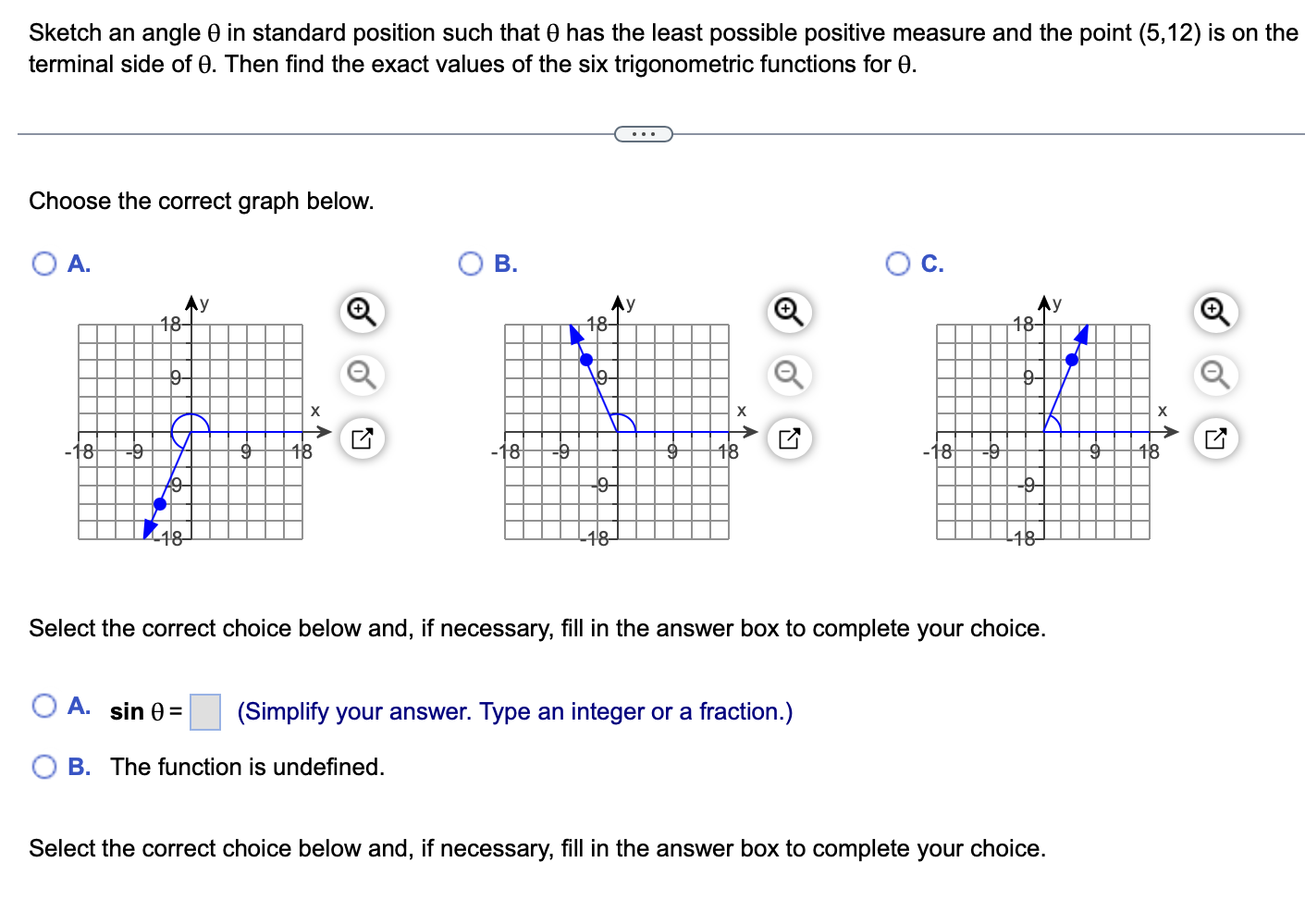
Task: Select choice A for sin θ
Action: (43, 706)
